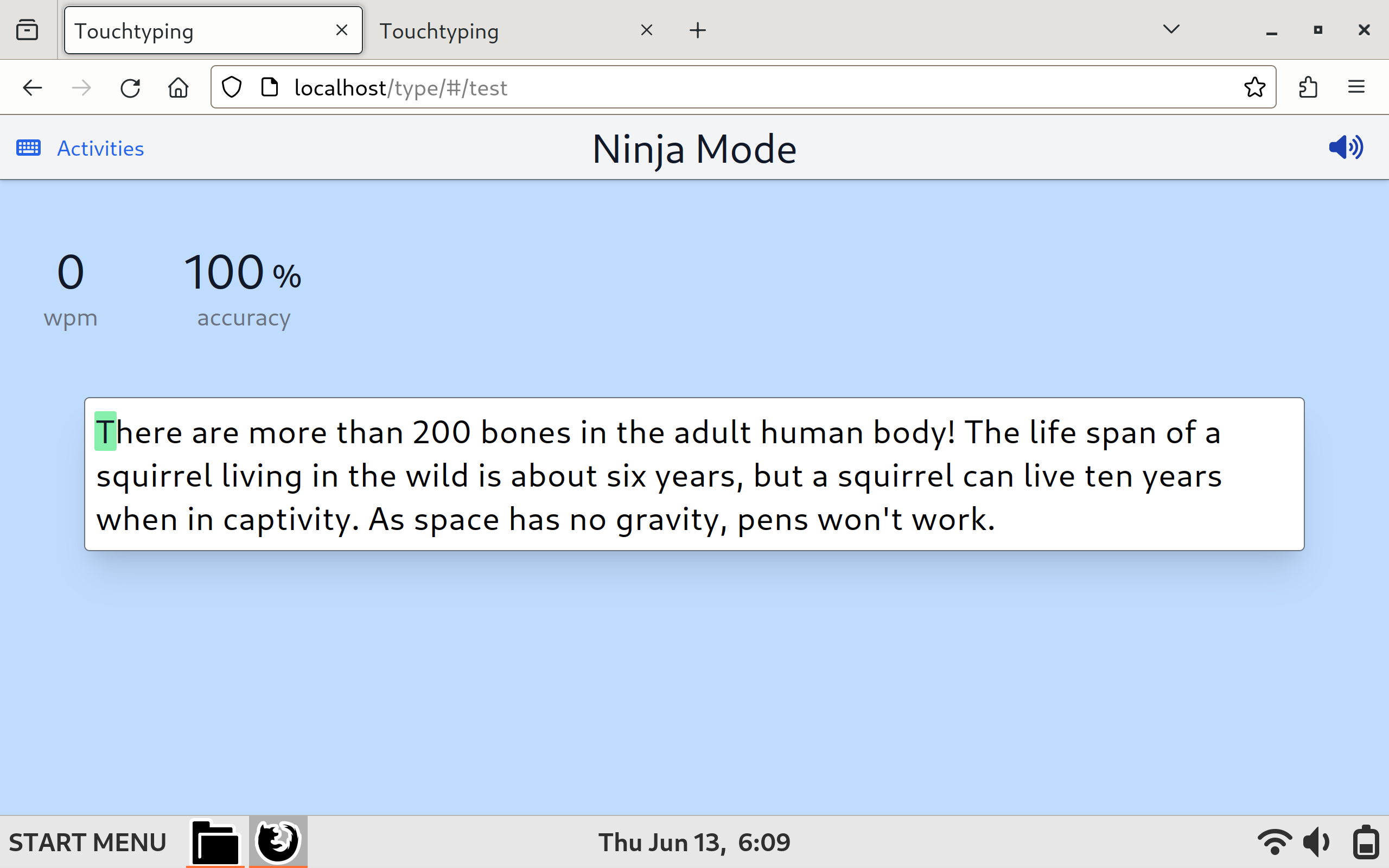Image resolution: width=1389 pixels, height=868 pixels.
Task: Expand the list all tabs chevron
Action: [x=1171, y=29]
